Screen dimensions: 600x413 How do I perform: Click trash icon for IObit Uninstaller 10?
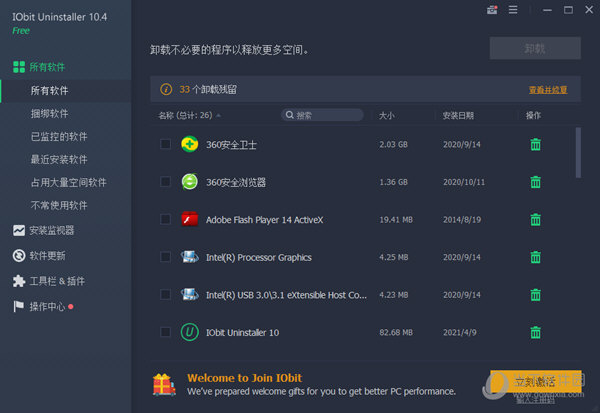[x=535, y=332]
